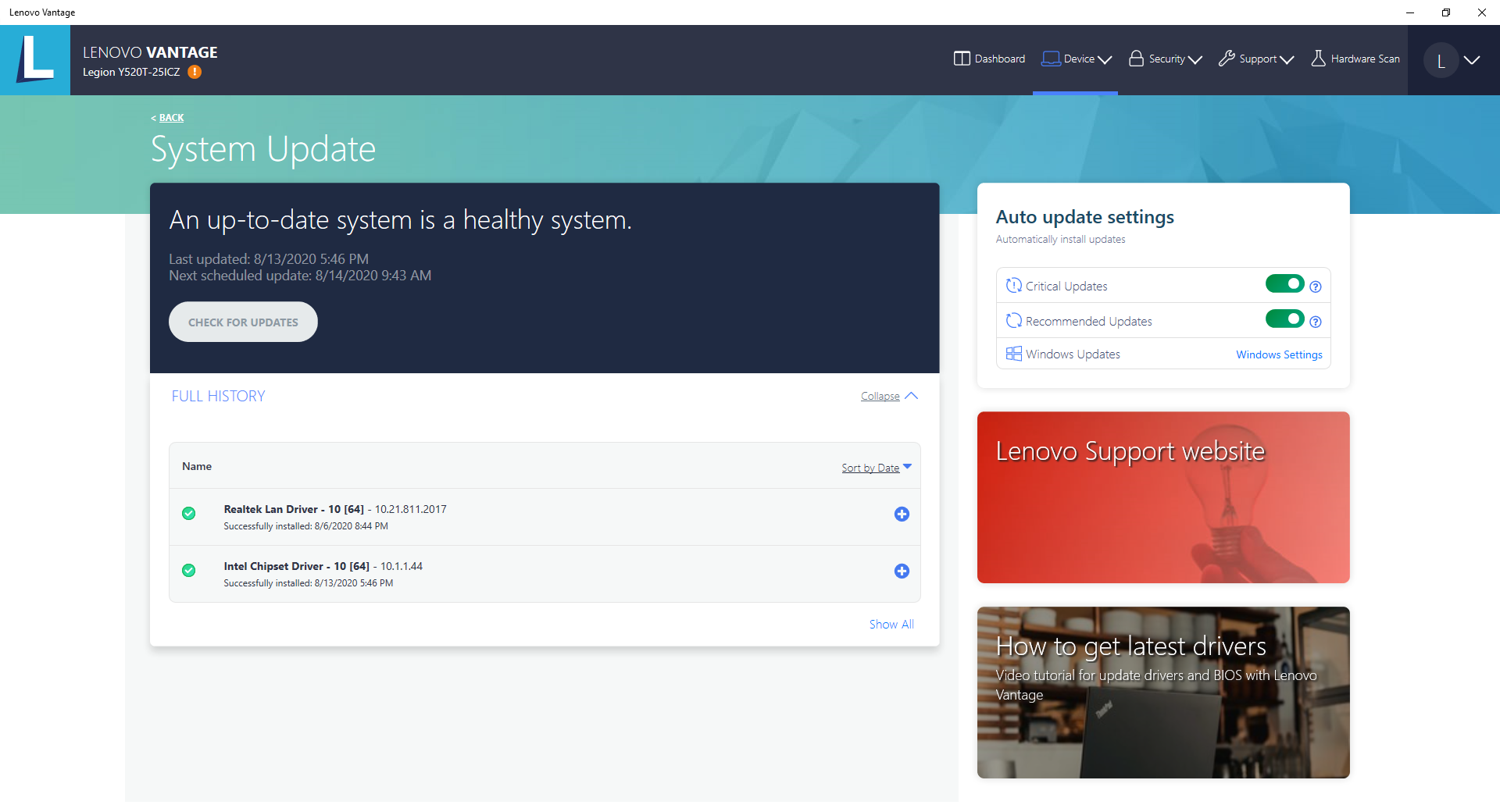Image resolution: width=1500 pixels, height=812 pixels.
Task: Open the Lenovo Support website card
Action: click(1163, 497)
